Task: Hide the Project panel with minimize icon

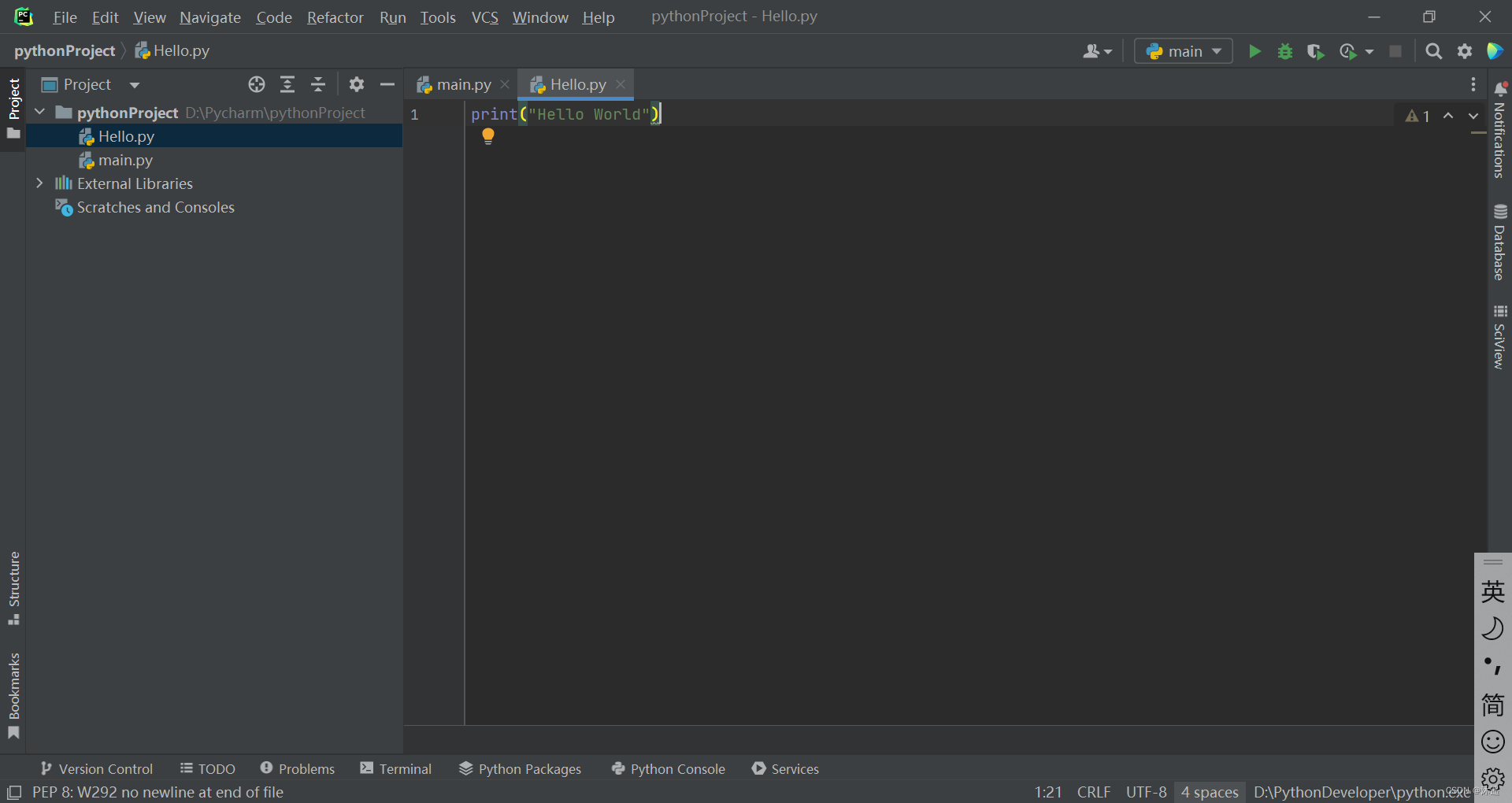Action: (x=387, y=84)
